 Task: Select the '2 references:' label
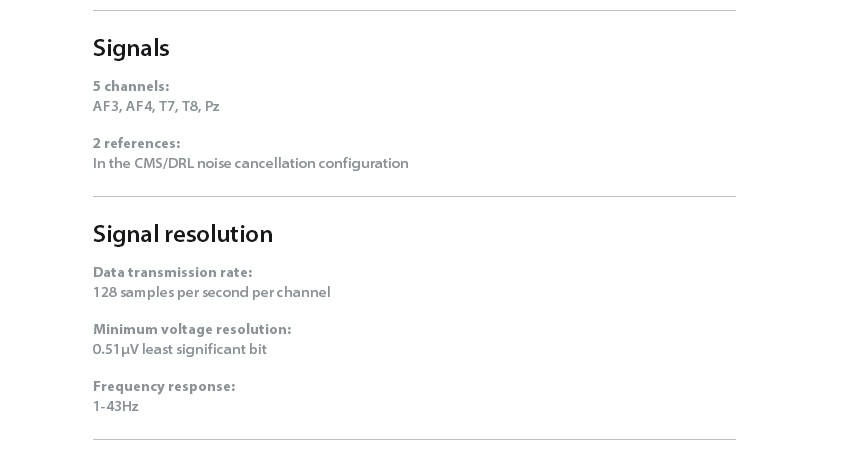pos(136,143)
